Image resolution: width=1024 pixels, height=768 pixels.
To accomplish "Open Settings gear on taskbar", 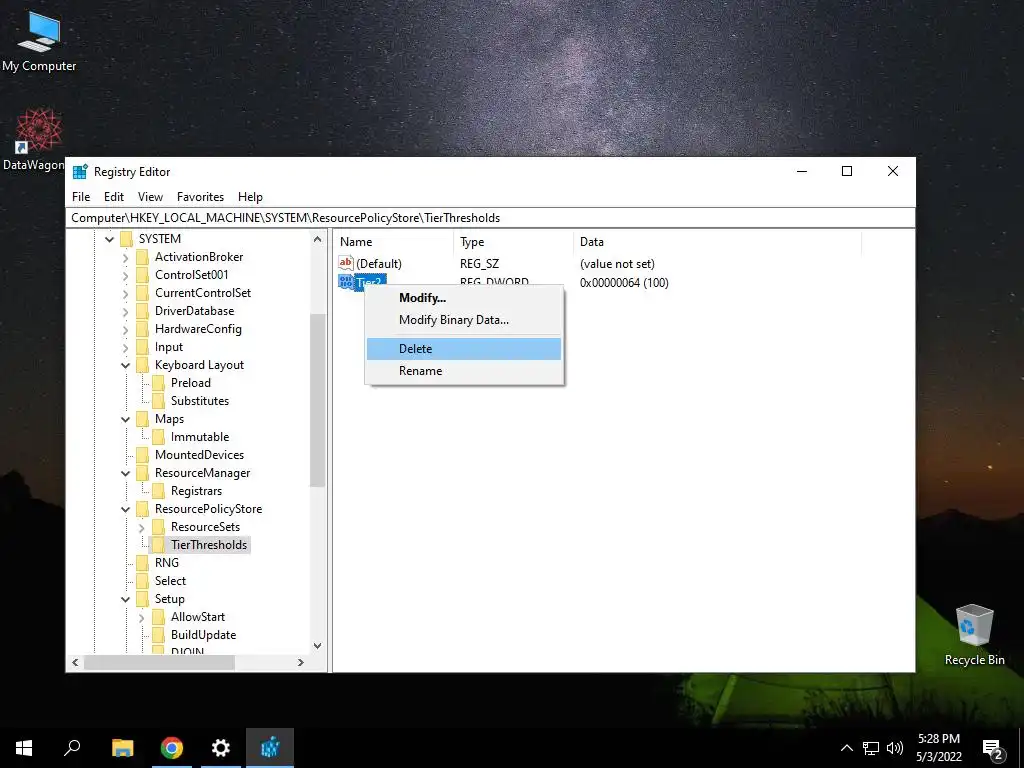I will pyautogui.click(x=221, y=748).
